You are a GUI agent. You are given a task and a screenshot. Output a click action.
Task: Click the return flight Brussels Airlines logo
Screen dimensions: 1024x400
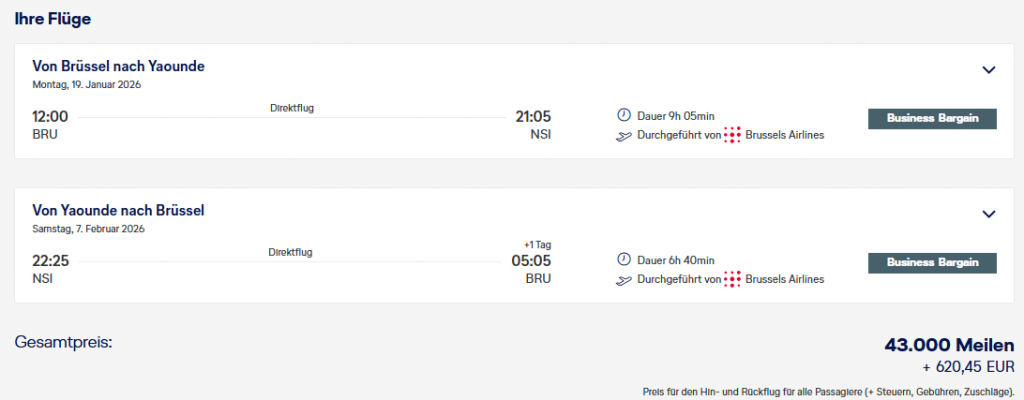coord(733,279)
